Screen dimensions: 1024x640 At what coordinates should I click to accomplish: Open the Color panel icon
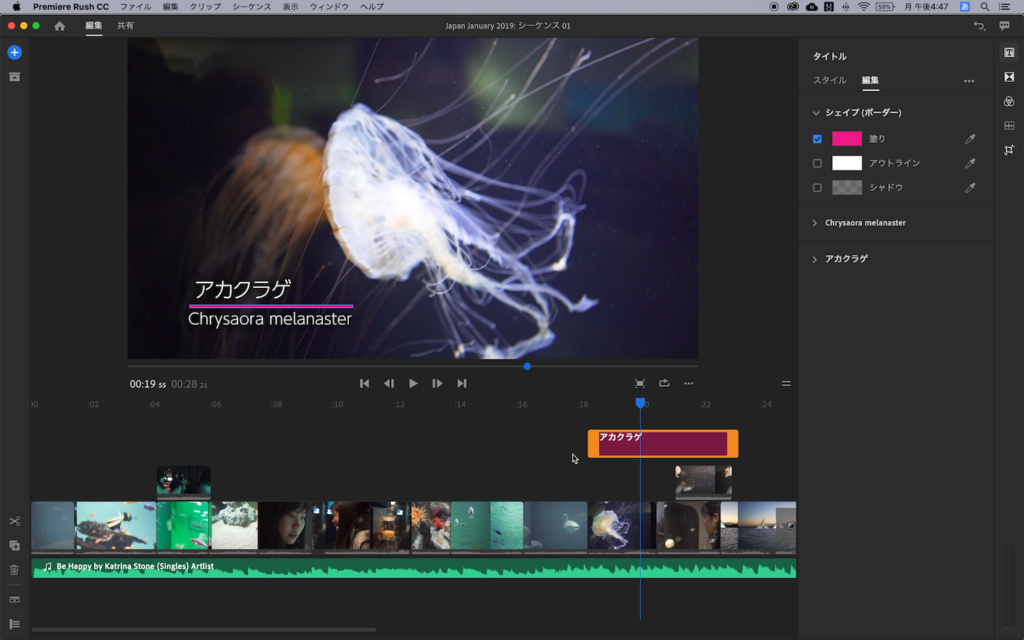[x=1009, y=101]
